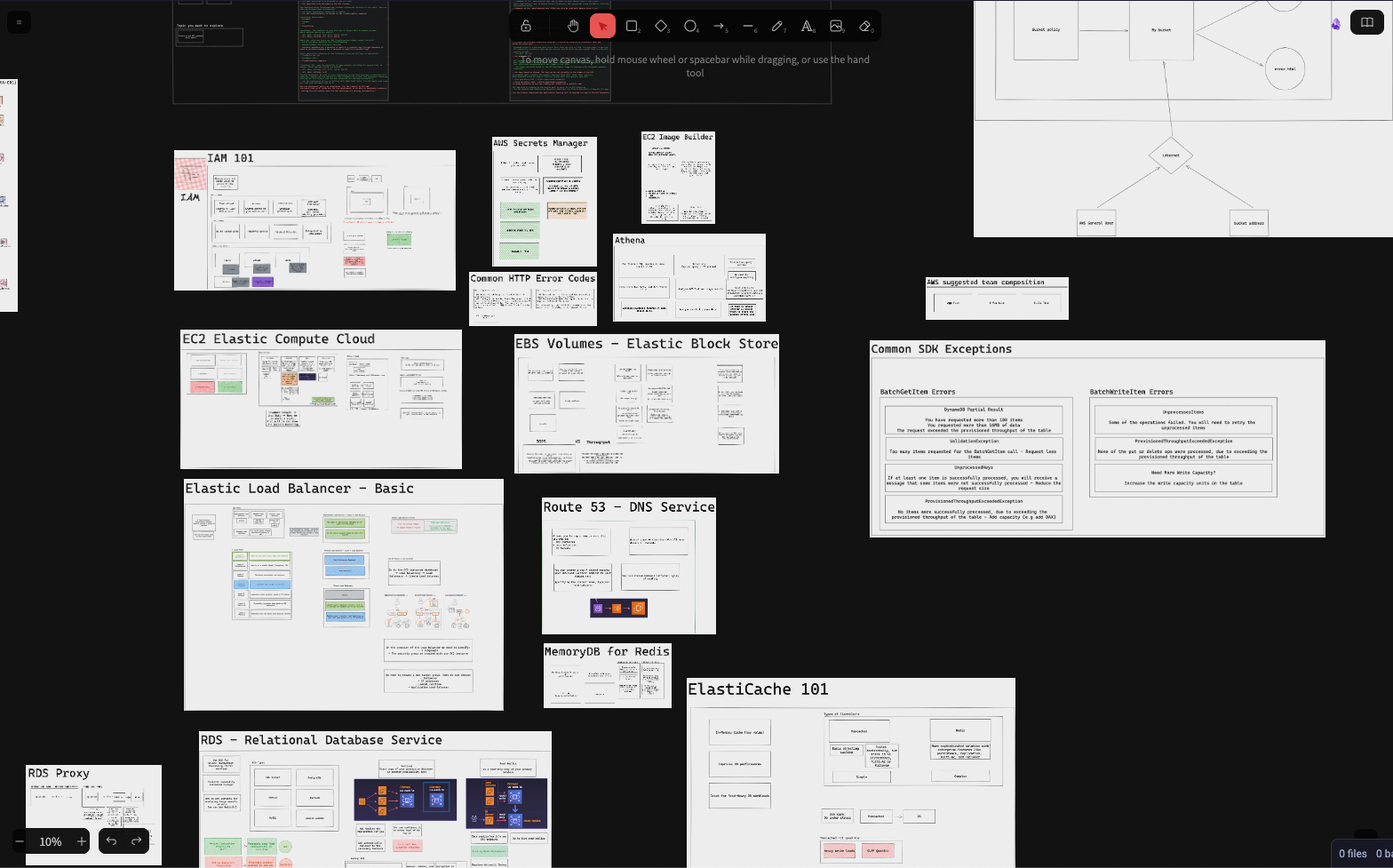
Task: Open the library book panel
Action: [1367, 23]
